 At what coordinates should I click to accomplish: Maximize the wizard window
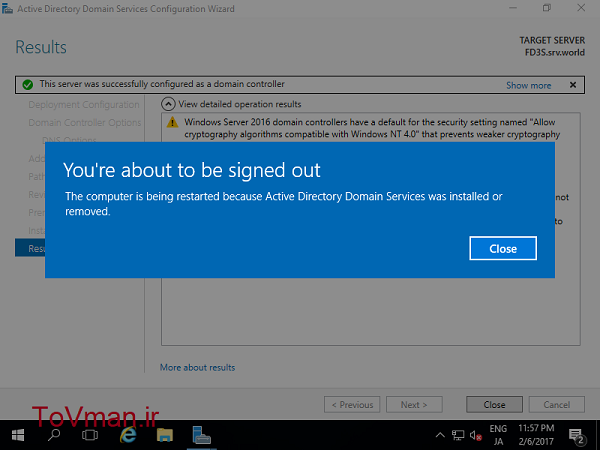point(547,8)
